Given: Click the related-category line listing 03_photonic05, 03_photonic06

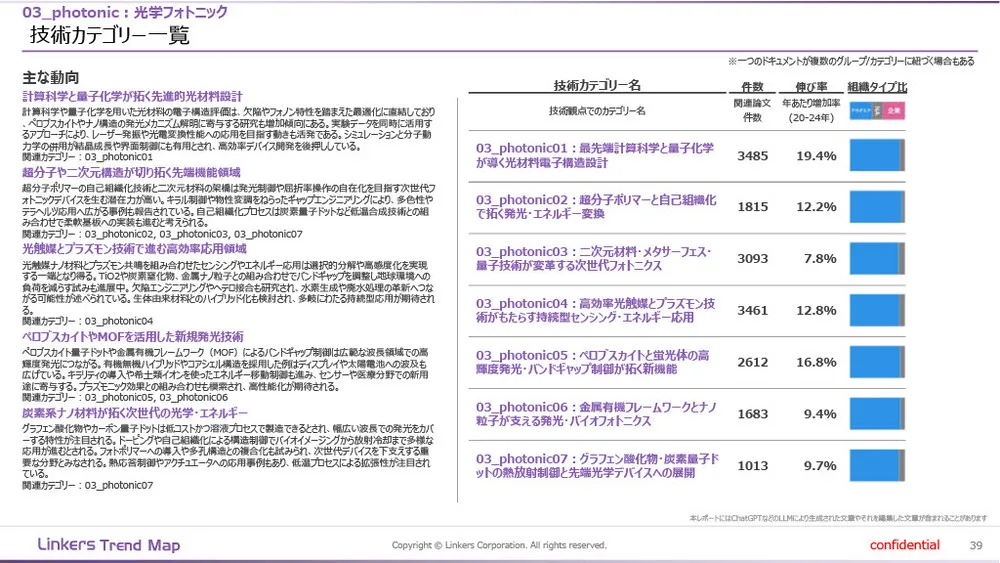Looking at the screenshot, I should 125,397.
